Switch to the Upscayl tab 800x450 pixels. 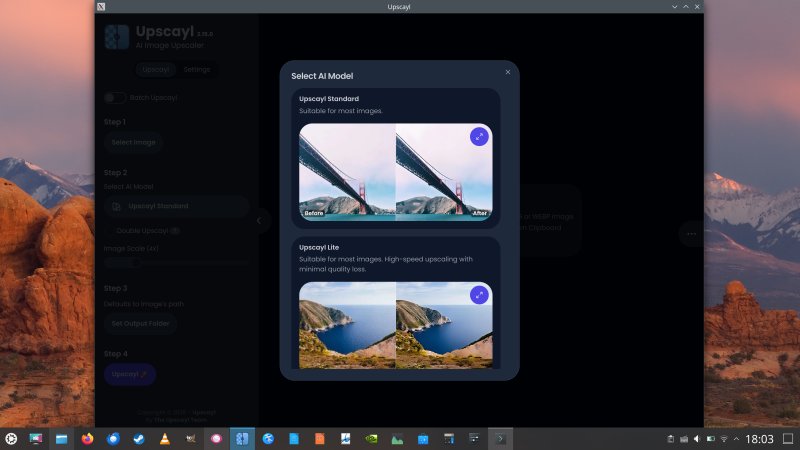(x=156, y=69)
